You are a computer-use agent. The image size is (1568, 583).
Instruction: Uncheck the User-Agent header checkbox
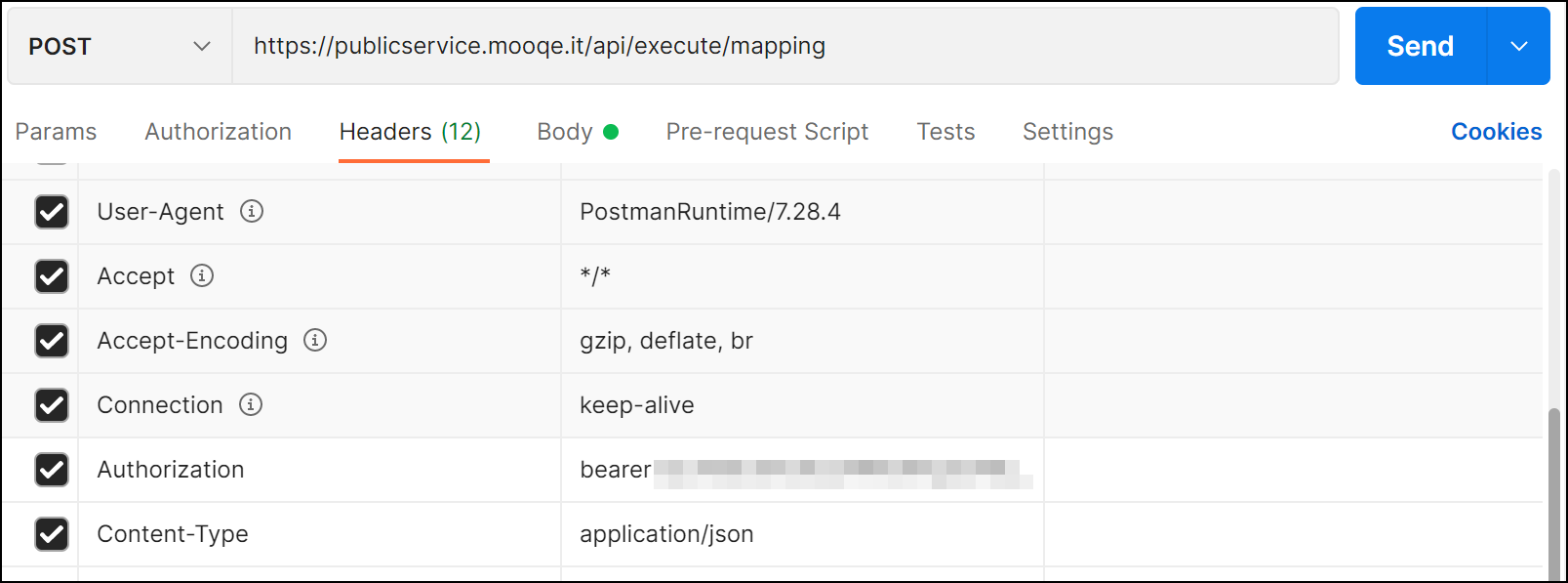click(52, 212)
